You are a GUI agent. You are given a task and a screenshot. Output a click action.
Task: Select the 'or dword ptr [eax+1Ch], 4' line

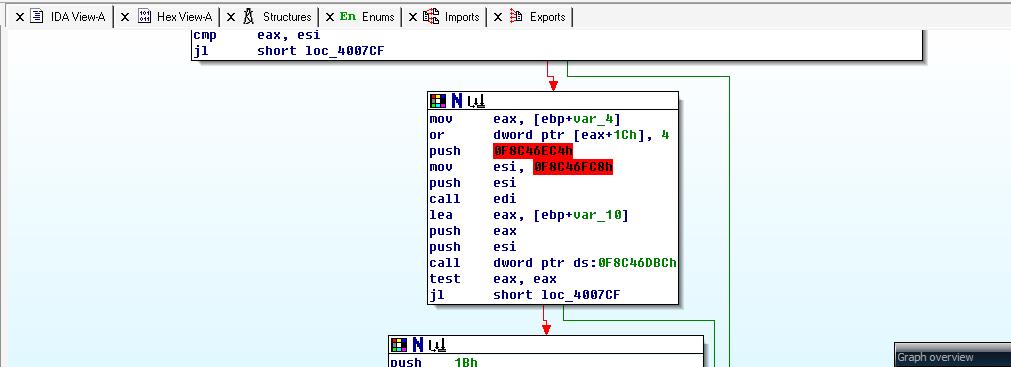[549, 135]
